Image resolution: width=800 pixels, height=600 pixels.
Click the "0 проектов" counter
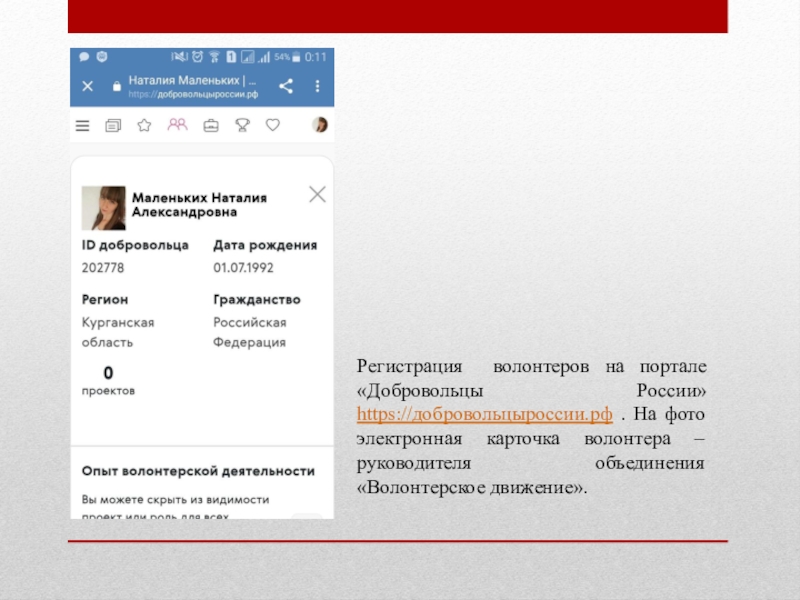click(108, 381)
